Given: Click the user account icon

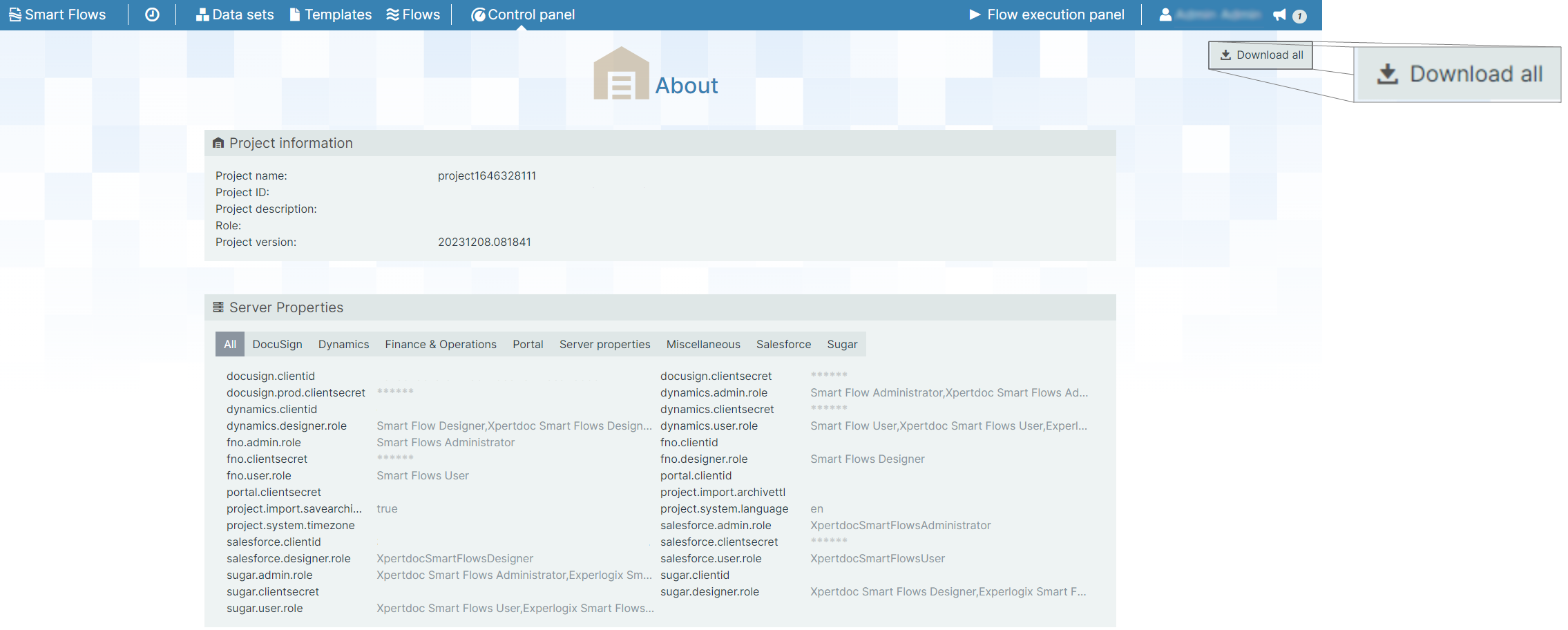Looking at the screenshot, I should click(x=1165, y=15).
